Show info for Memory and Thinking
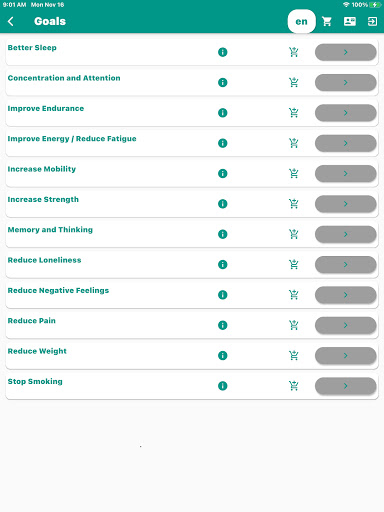This screenshot has height=512, width=384. (222, 234)
